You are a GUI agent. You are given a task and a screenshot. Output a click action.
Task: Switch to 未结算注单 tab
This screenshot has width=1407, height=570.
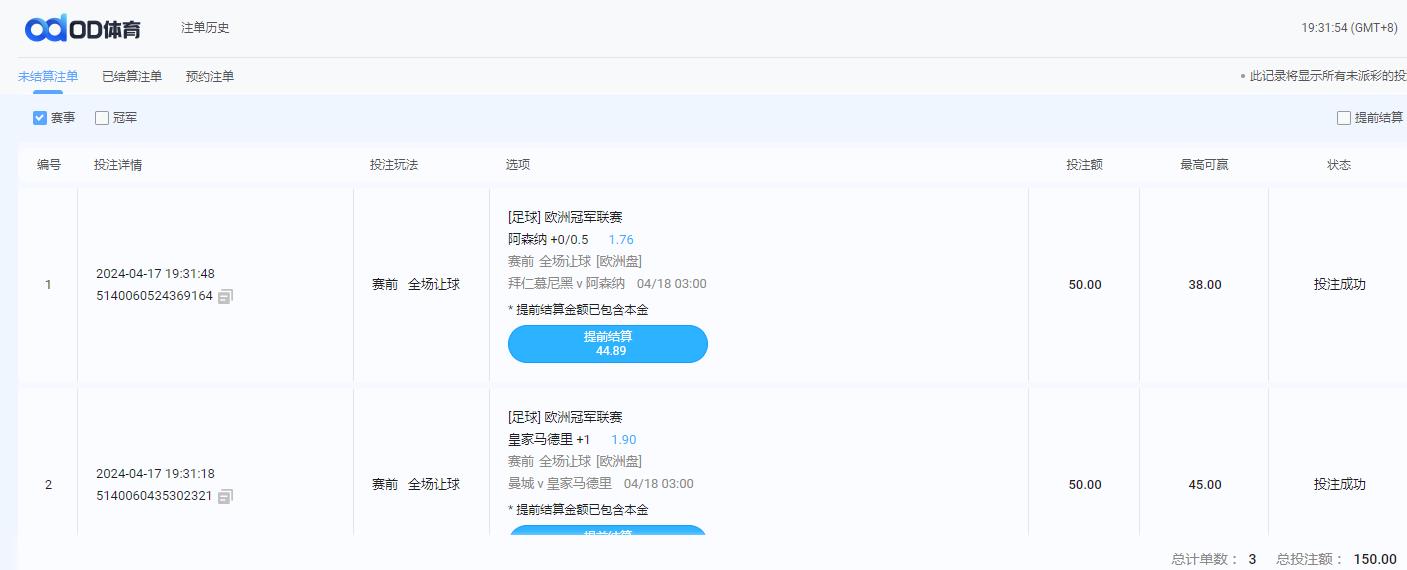(48, 76)
